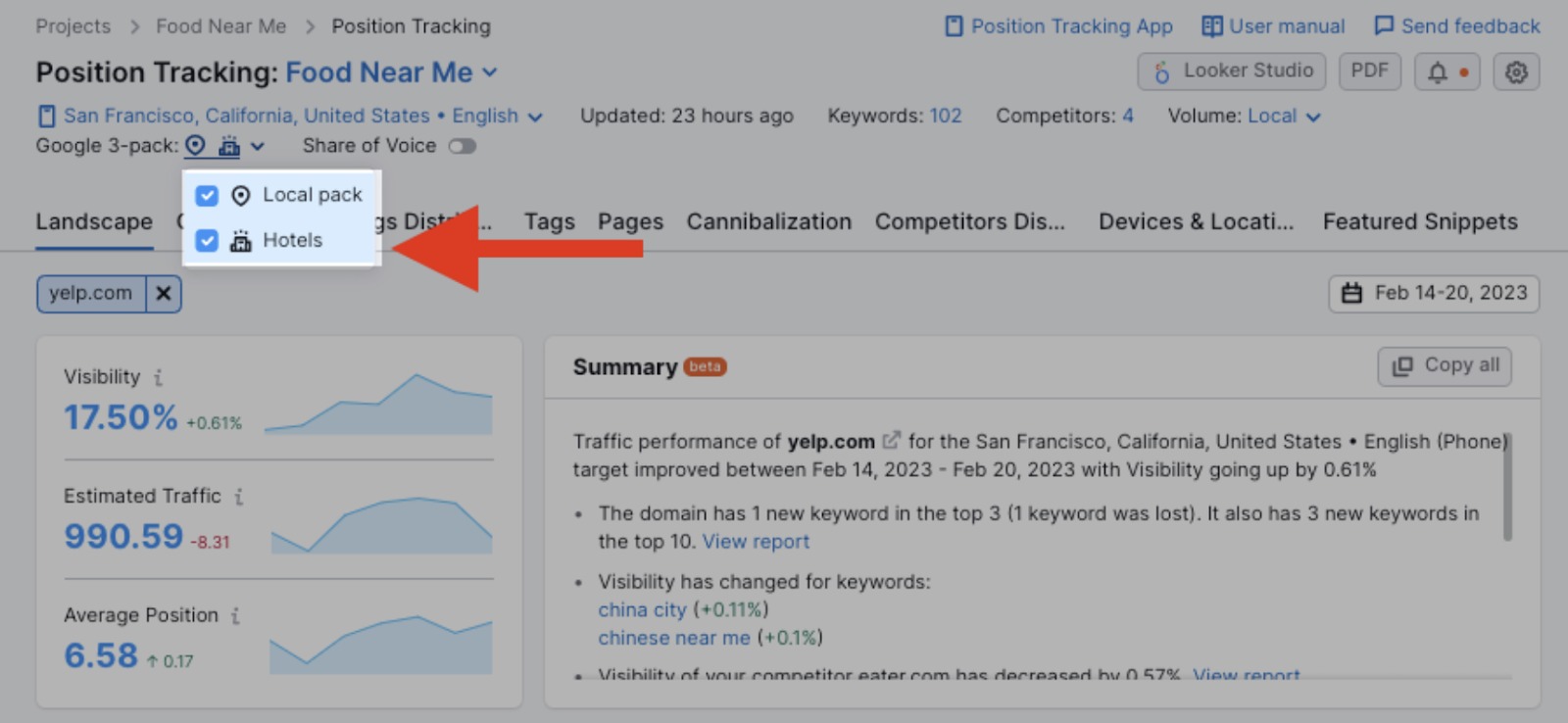Click the Copy all button
Screen dimensions: 1568x723
click(1445, 365)
